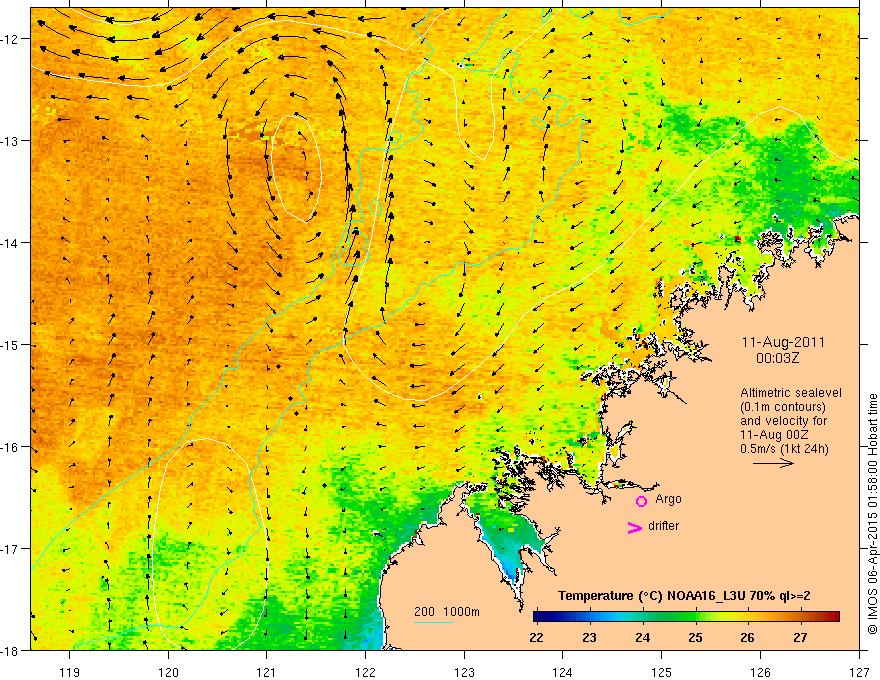Click the 0.5m/s velocity scale arrow
Image resolution: width=880 pixels, height=680 pixels.
tap(773, 463)
